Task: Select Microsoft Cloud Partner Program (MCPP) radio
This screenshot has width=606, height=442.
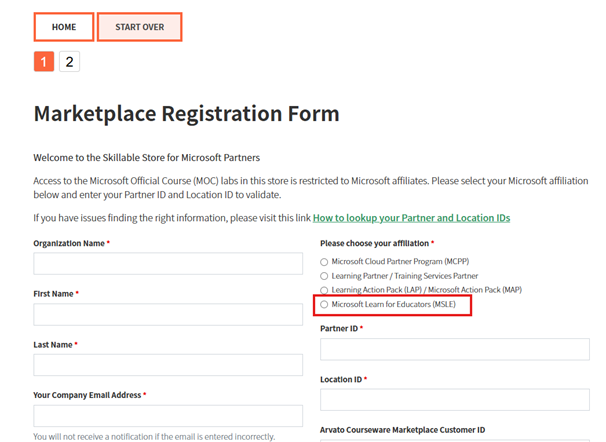Action: 324,262
